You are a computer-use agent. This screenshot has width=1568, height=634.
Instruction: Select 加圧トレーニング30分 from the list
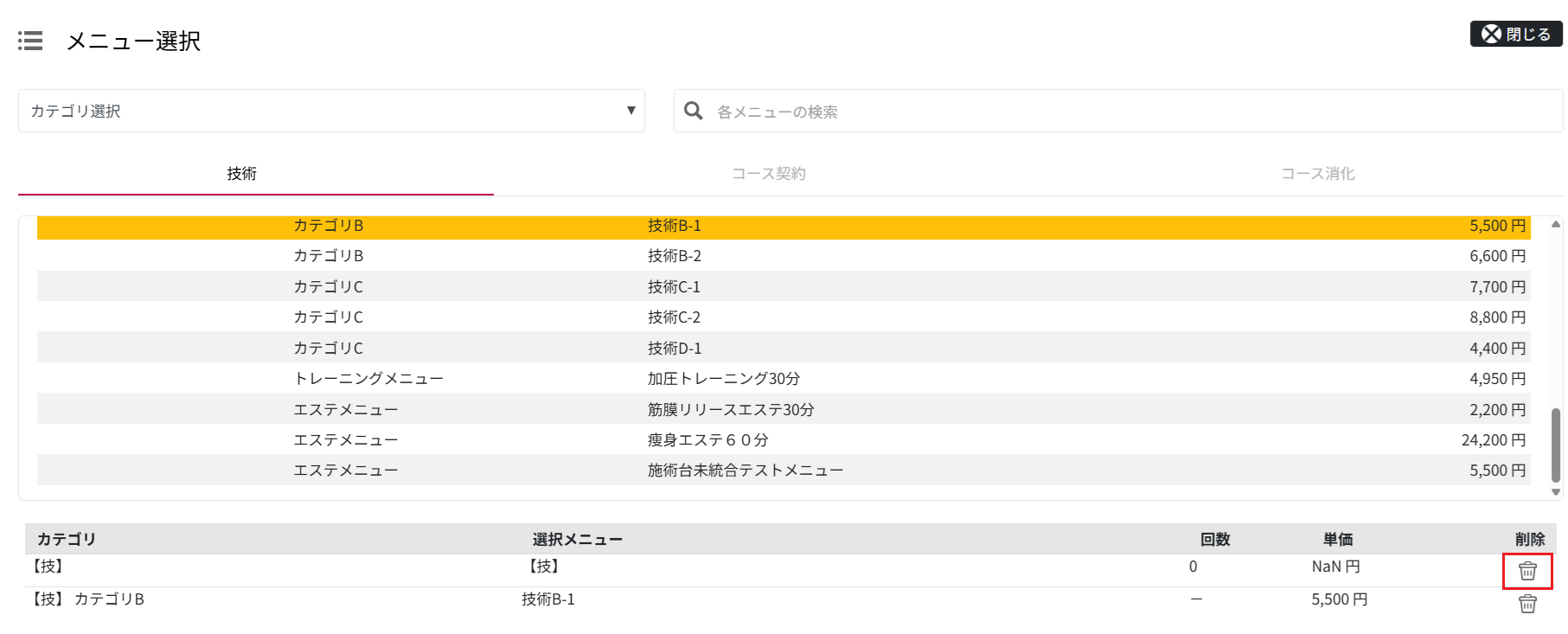[x=723, y=379]
